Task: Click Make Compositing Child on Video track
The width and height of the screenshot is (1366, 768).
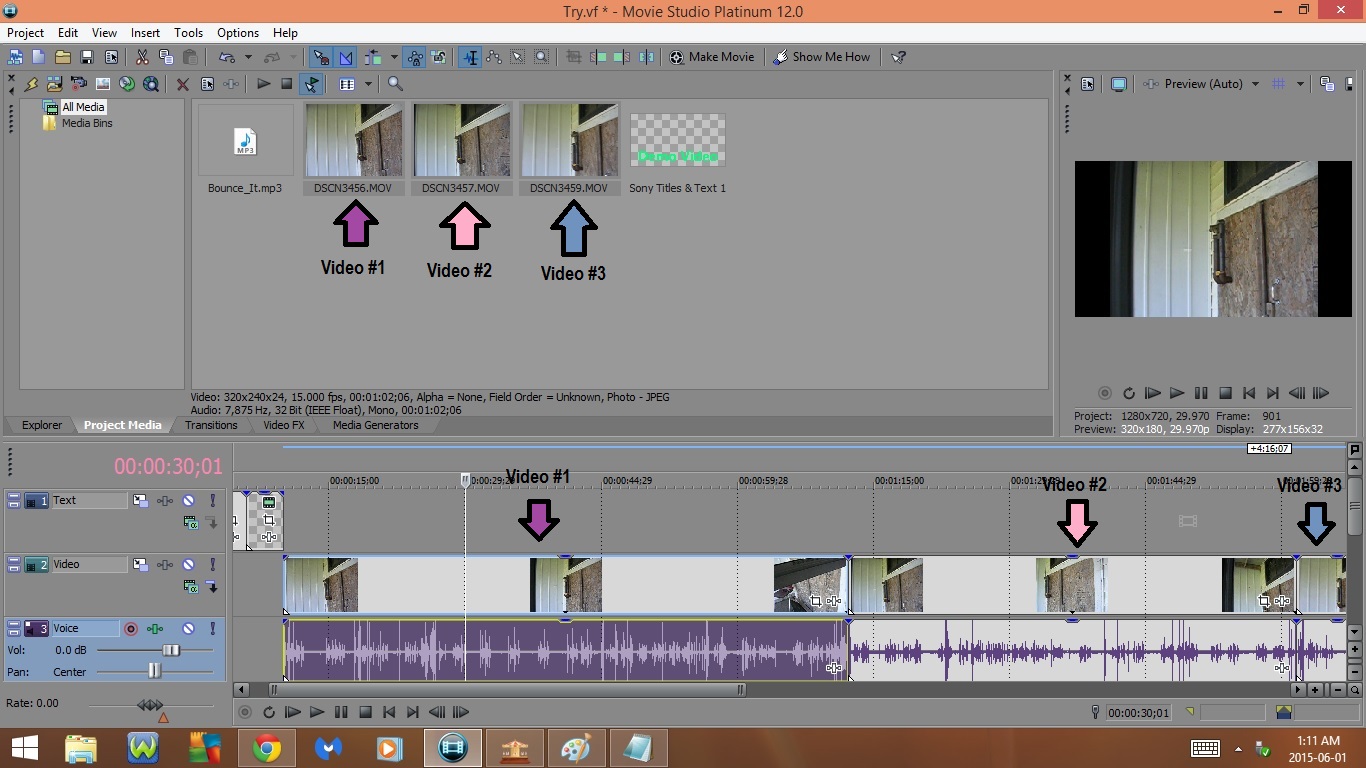Action: 213,587
